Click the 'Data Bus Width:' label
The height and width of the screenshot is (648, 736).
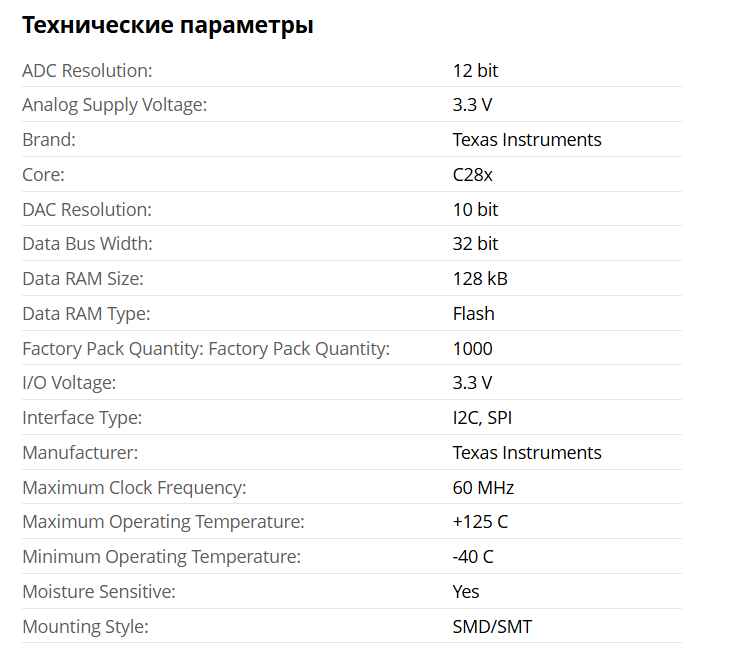coord(87,244)
